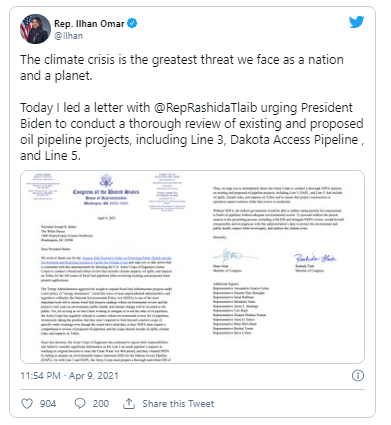Viewport: 391px width, 425px height.
Task: Click the additional signers list
Action: tap(241, 308)
